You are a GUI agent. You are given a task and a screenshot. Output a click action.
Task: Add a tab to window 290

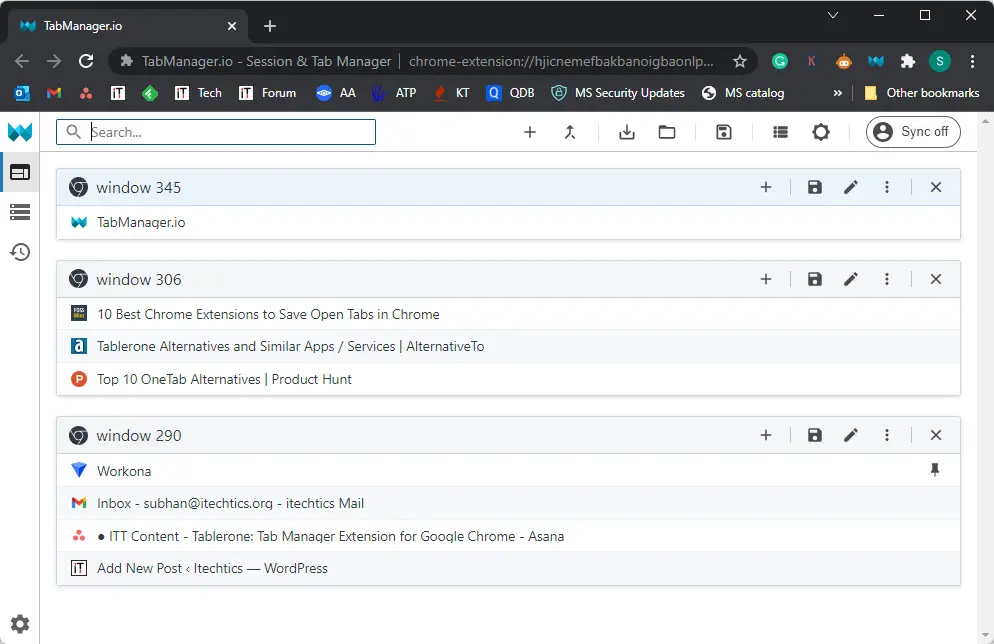click(766, 435)
